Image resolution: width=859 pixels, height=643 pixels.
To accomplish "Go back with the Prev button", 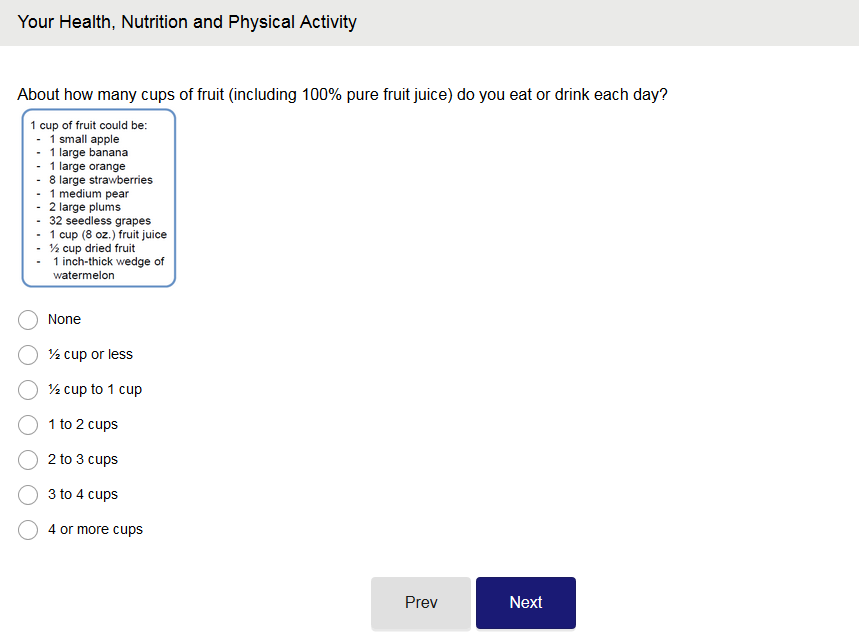I will click(x=421, y=602).
